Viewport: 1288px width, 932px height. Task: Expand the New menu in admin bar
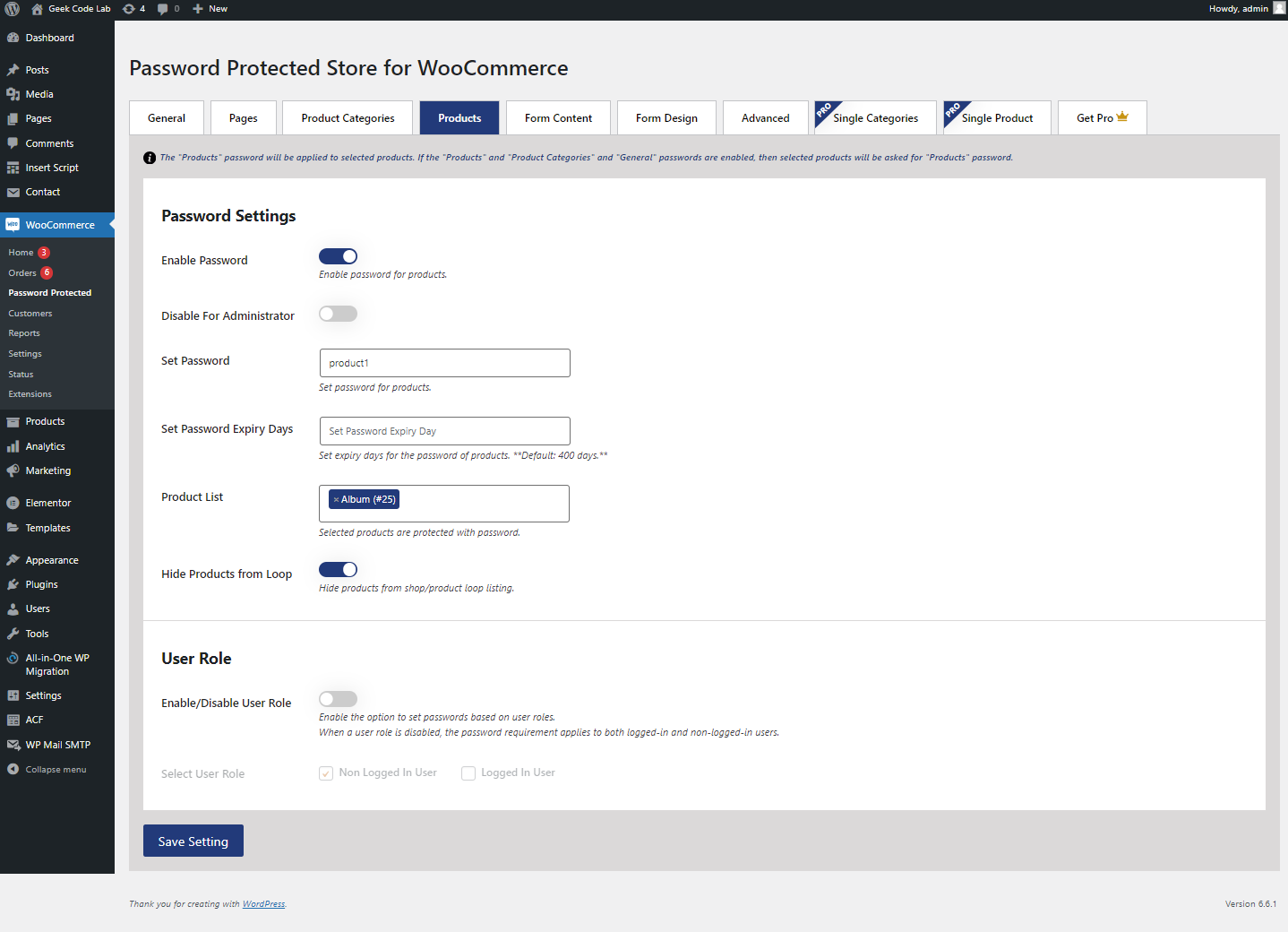click(x=210, y=9)
